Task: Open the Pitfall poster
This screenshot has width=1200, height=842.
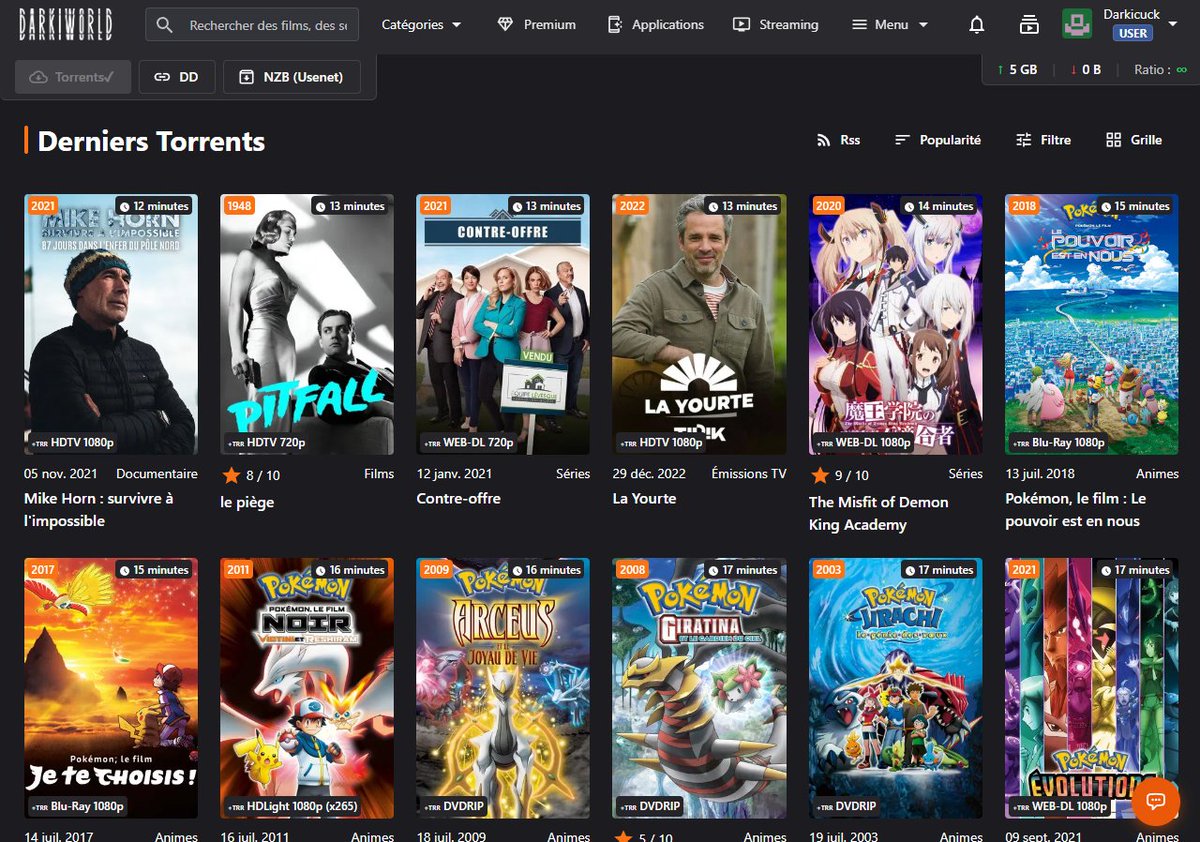Action: tap(307, 325)
